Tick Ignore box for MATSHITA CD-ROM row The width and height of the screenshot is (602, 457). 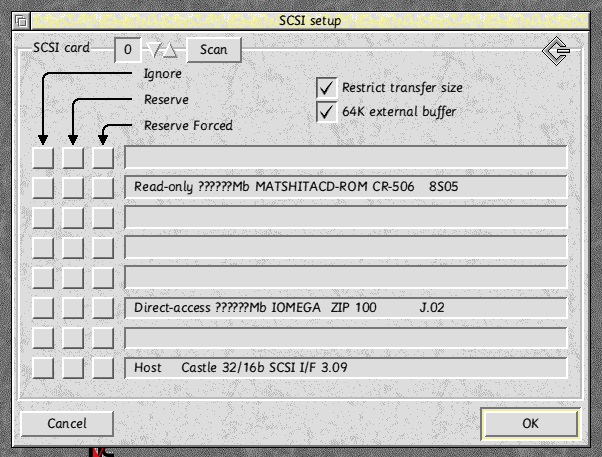click(x=43, y=187)
